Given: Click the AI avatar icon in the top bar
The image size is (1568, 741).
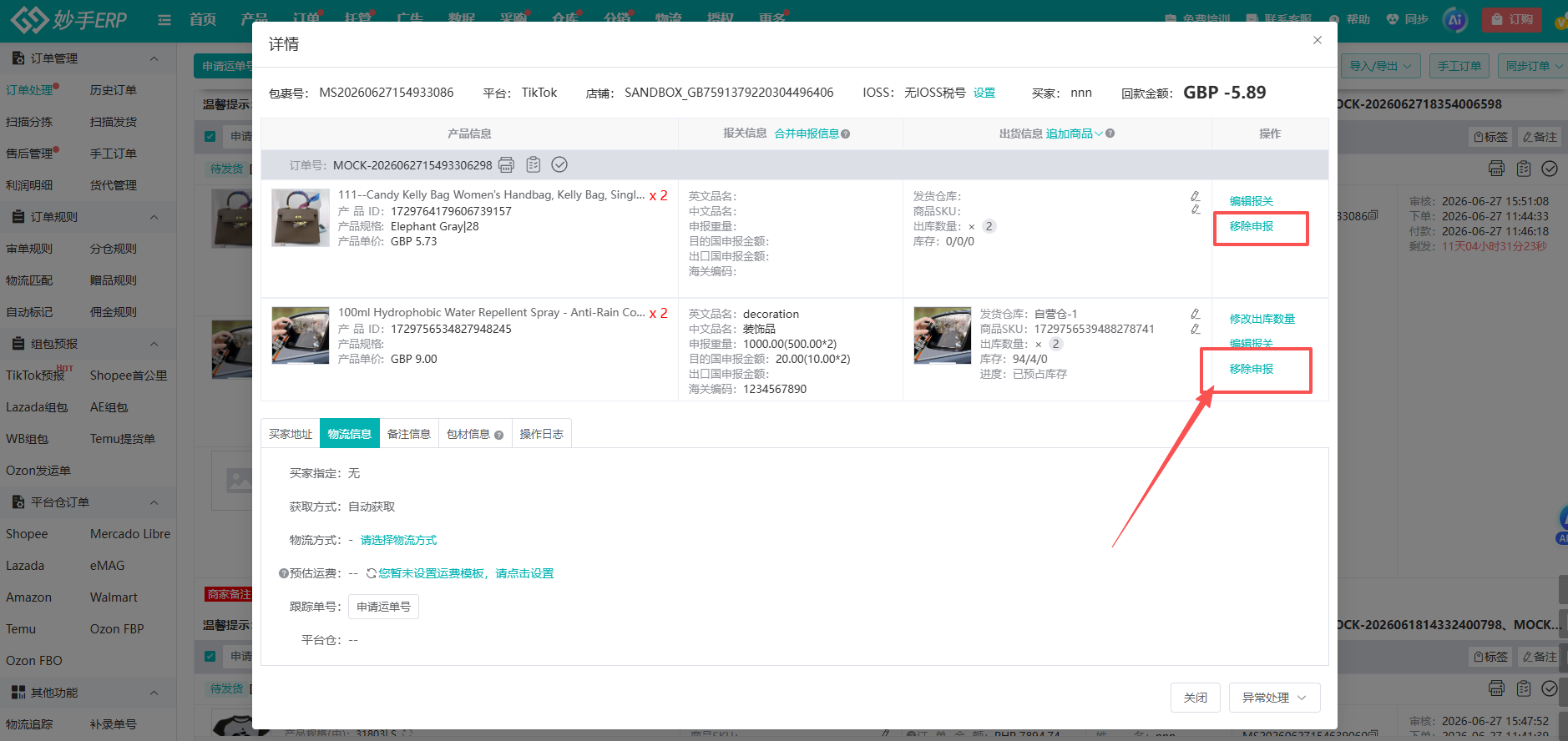Looking at the screenshot, I should pos(1455,19).
